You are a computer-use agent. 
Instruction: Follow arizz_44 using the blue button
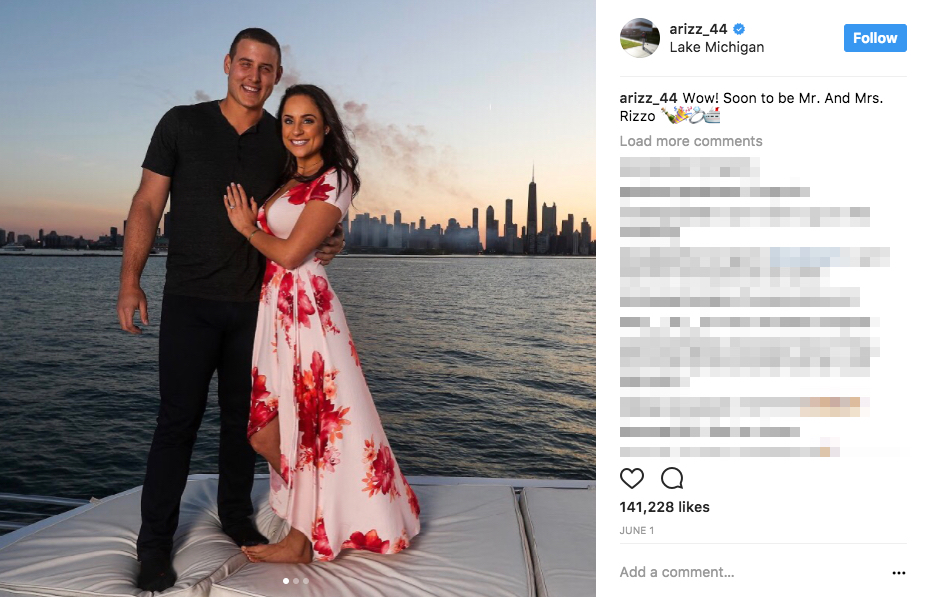(x=875, y=38)
